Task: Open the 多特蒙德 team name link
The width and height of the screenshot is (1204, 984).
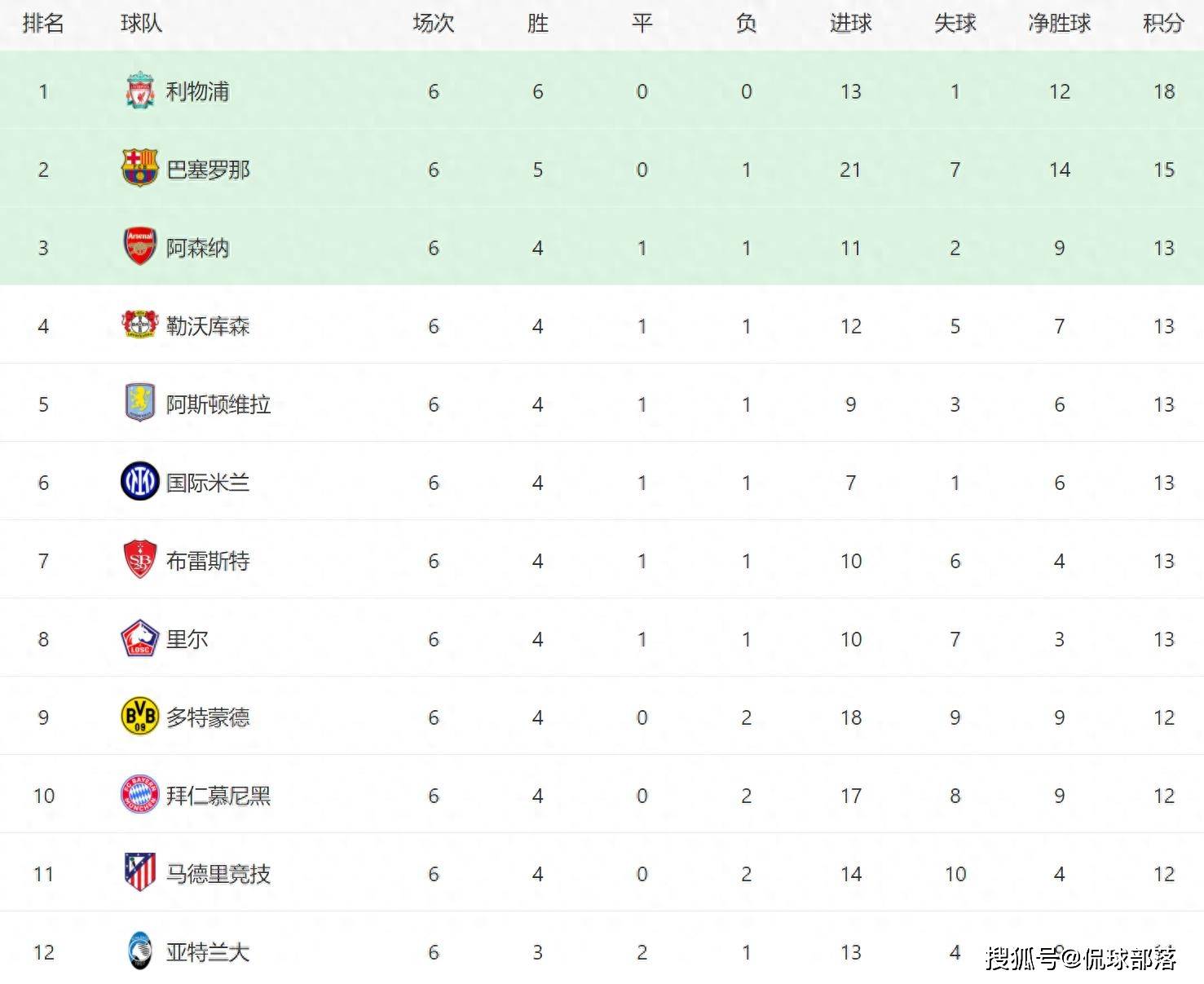Action: point(208,717)
